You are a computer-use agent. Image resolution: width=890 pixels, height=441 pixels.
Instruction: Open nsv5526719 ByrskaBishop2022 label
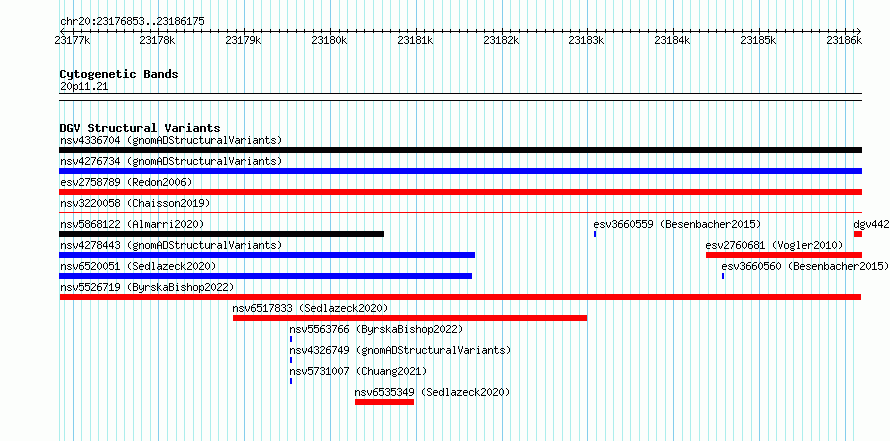point(147,287)
